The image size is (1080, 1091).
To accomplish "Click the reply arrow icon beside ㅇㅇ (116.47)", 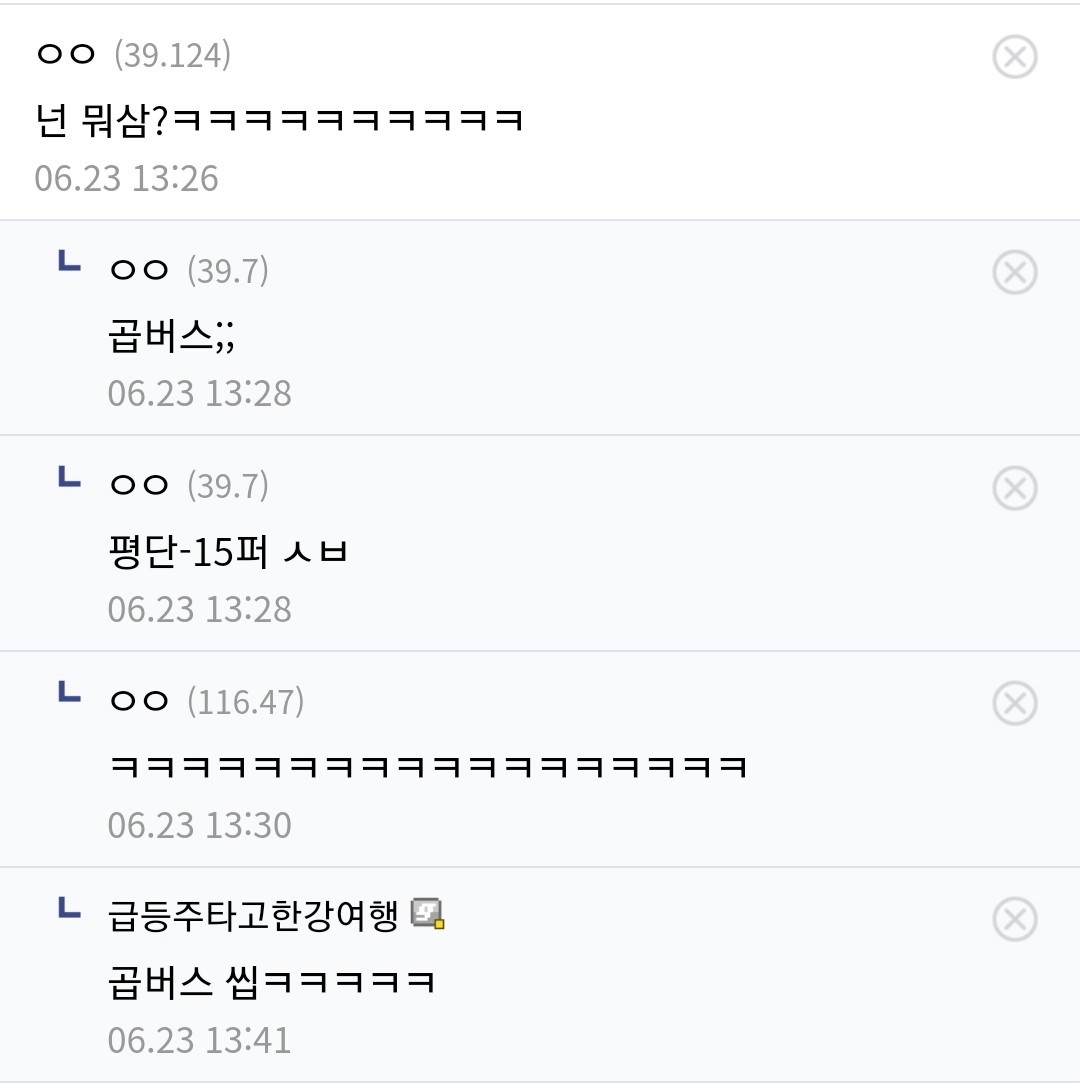I will coord(69,693).
